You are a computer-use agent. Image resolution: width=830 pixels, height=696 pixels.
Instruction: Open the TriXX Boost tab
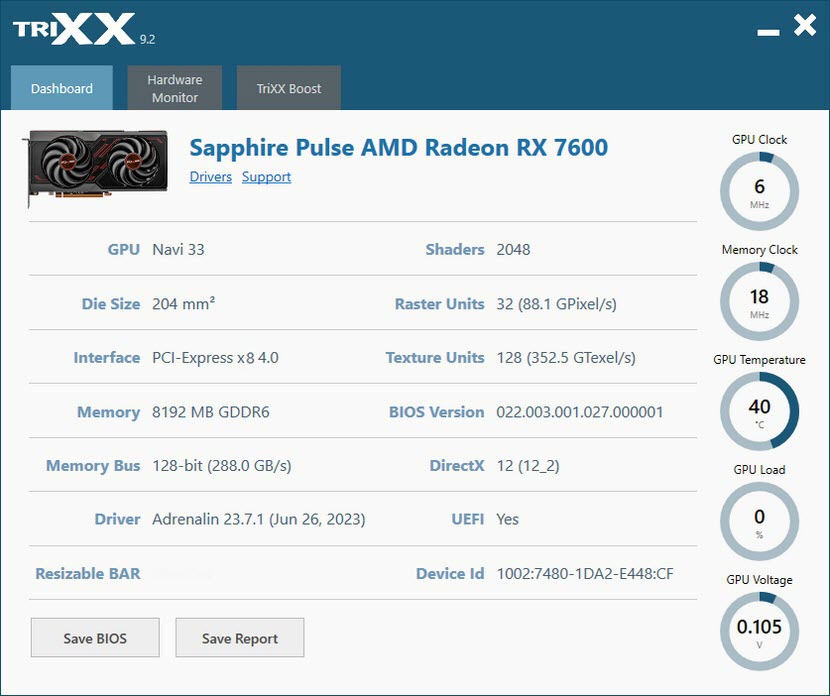point(288,88)
